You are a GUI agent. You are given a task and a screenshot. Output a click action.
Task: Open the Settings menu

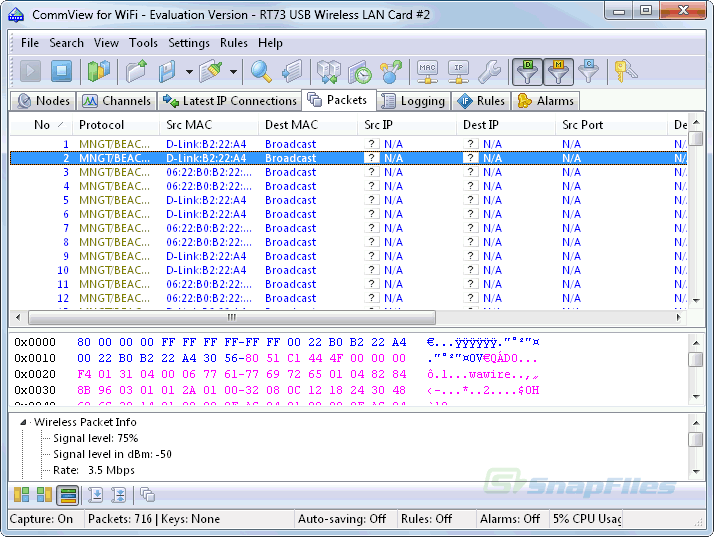(189, 43)
